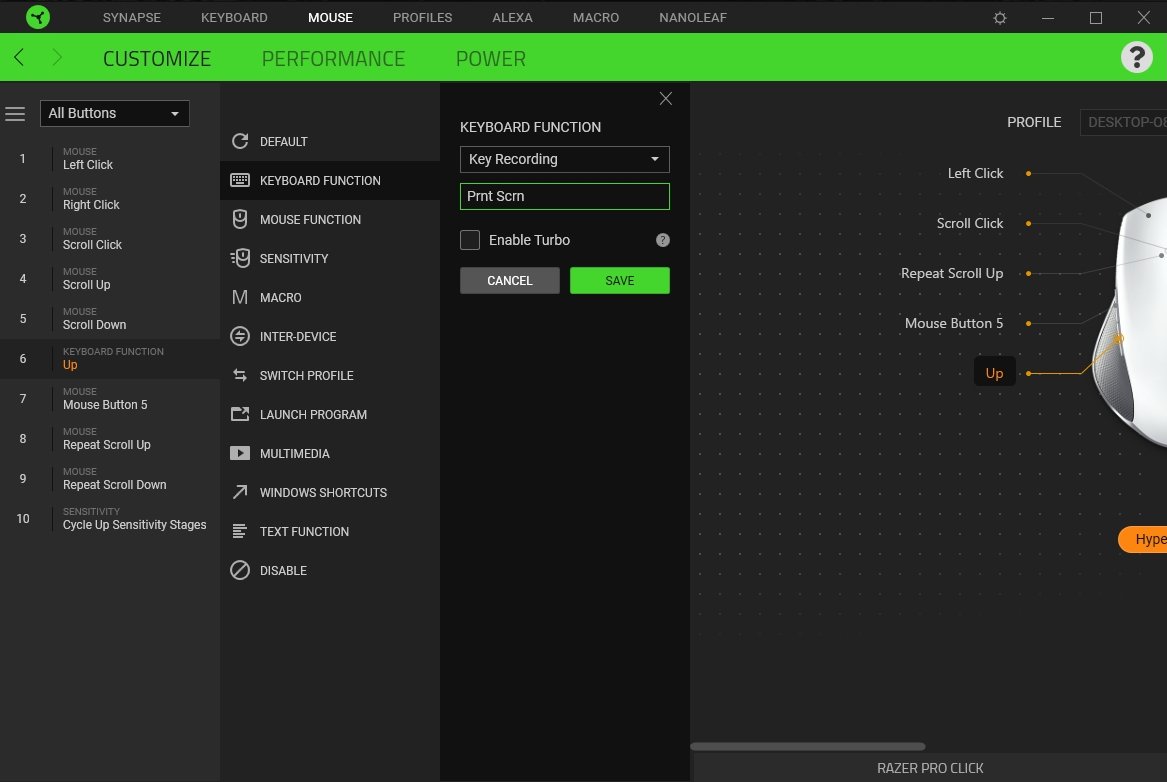The image size is (1167, 782).
Task: Go back with the left arrow
Action: (19, 57)
